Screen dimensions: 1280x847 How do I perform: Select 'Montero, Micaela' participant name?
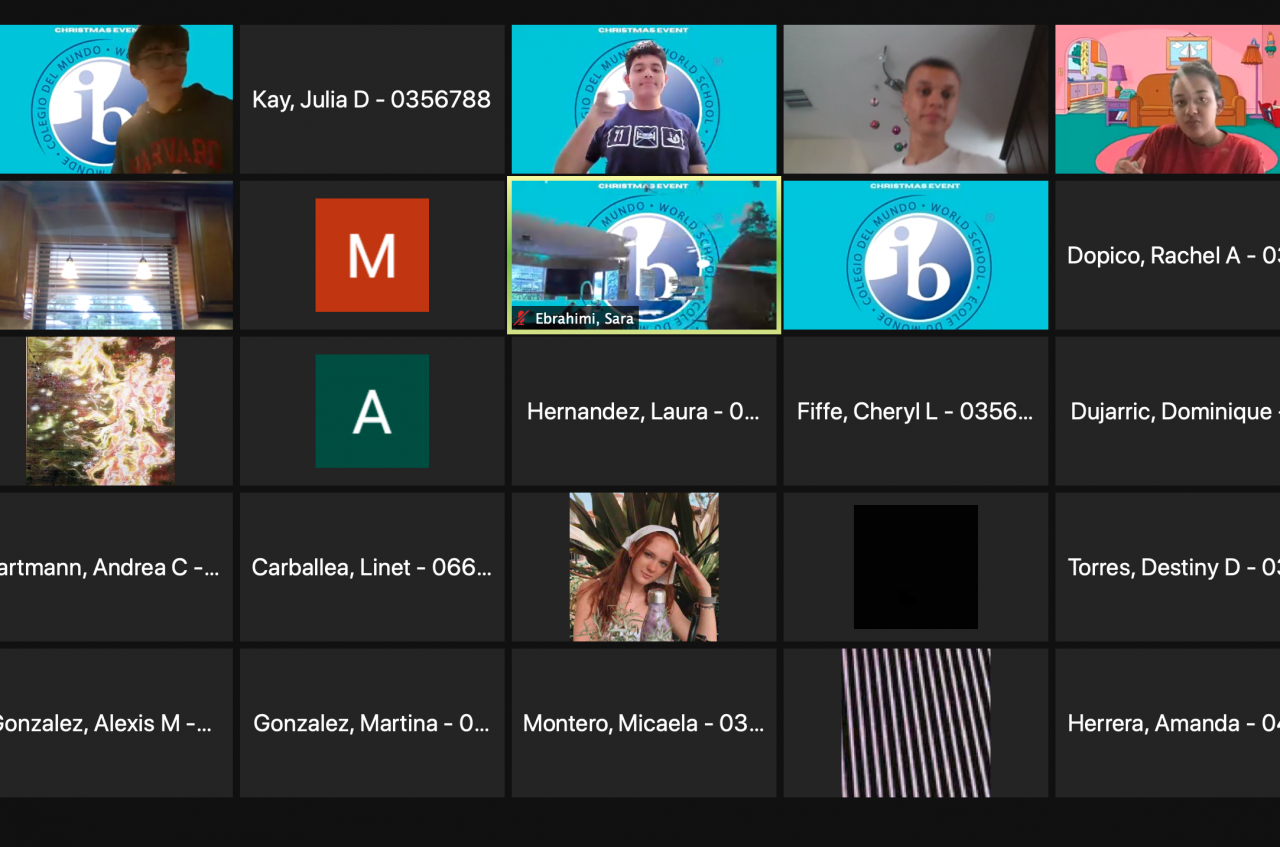point(644,723)
